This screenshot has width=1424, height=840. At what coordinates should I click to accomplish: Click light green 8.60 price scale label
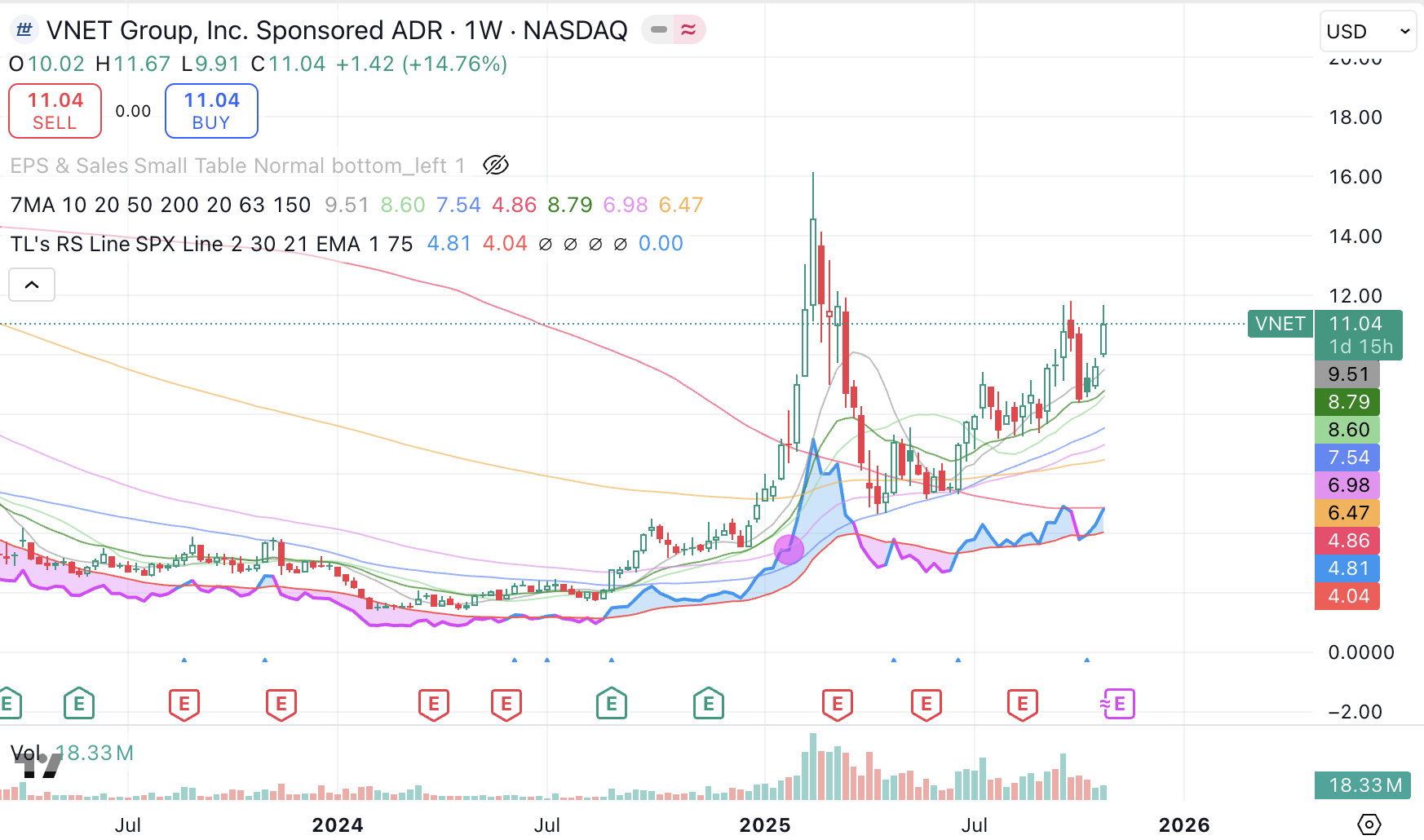1348,430
